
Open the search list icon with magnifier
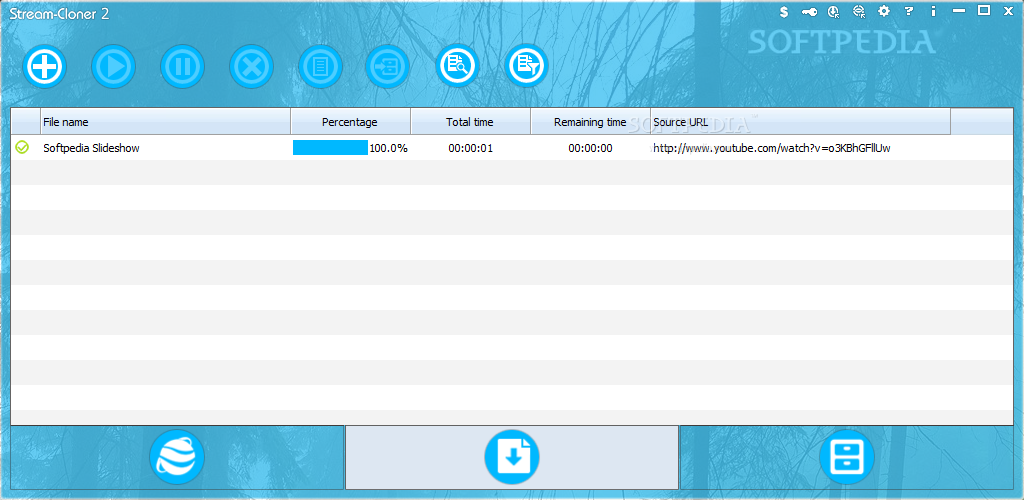click(458, 66)
